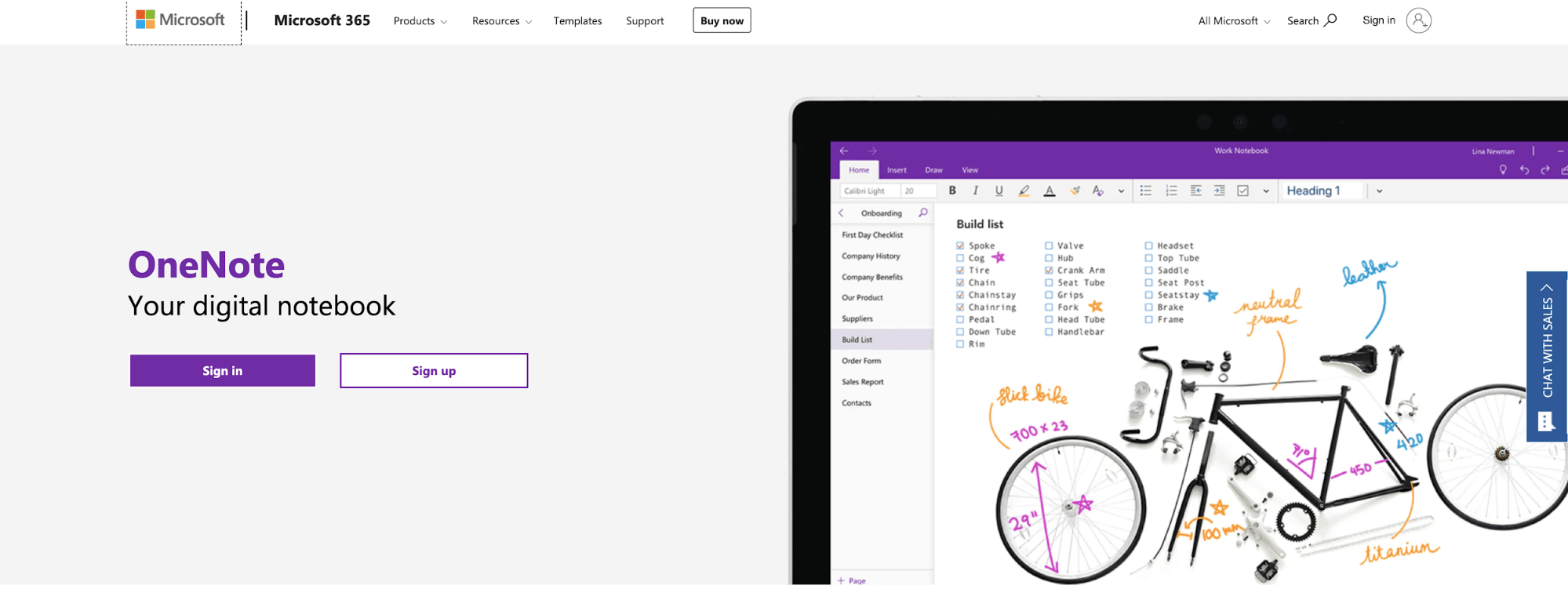Image resolution: width=1568 pixels, height=589 pixels.
Task: Uncheck the Crank Arm checkbox
Action: 1049,271
